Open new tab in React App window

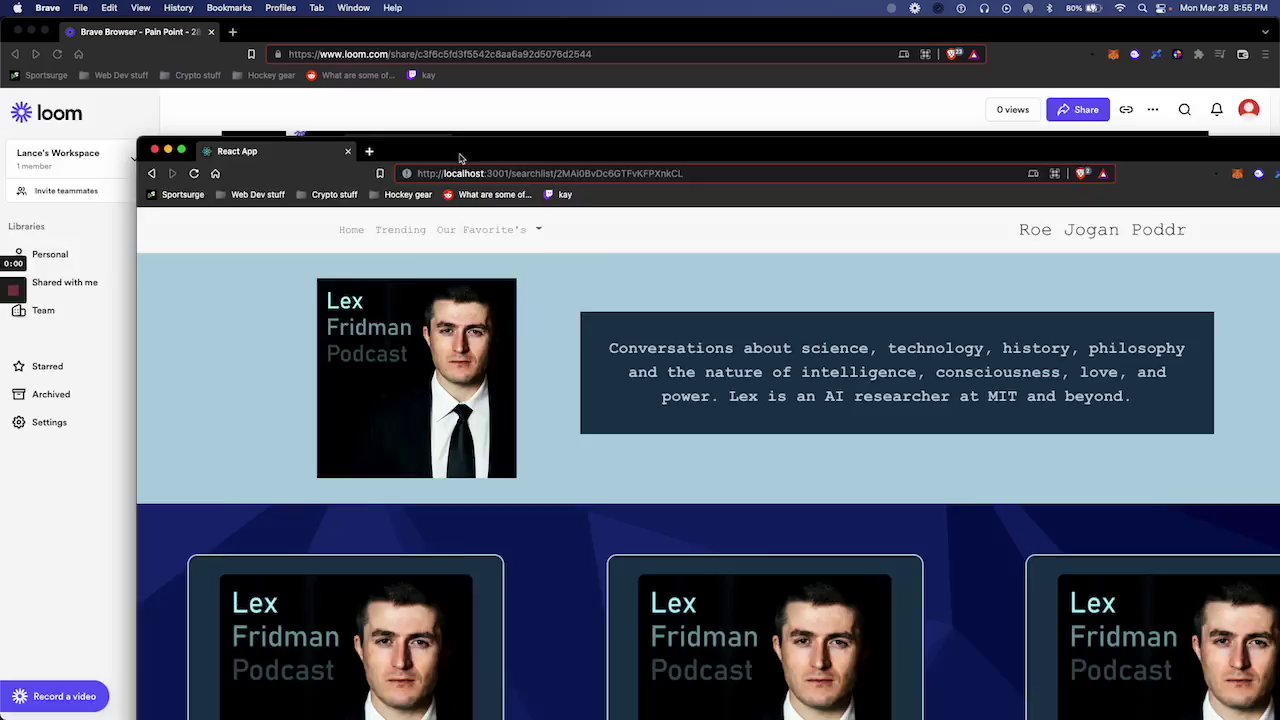(369, 151)
